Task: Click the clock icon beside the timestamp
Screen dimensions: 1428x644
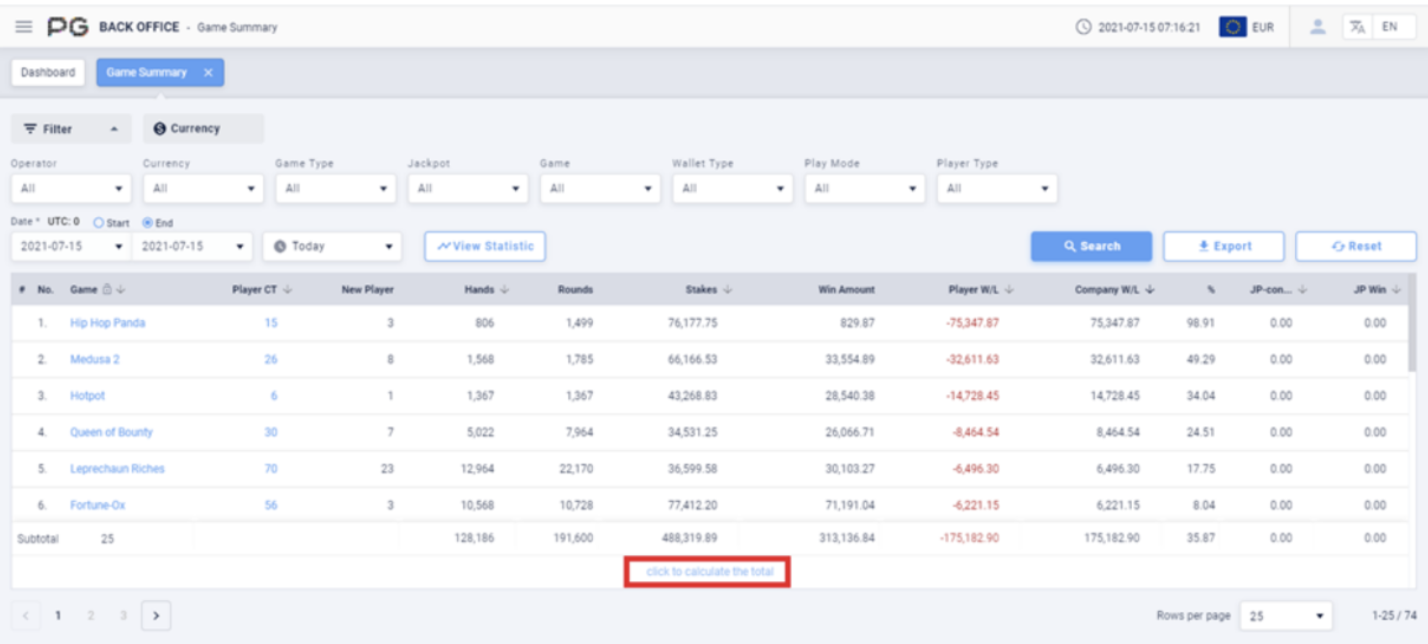Action: [1083, 27]
